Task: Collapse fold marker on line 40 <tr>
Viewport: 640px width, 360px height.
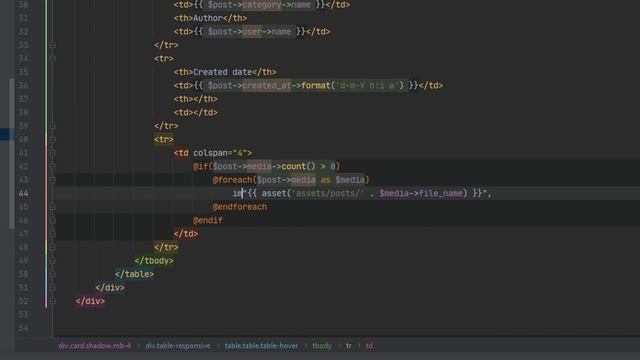Action: pyautogui.click(x=52, y=139)
